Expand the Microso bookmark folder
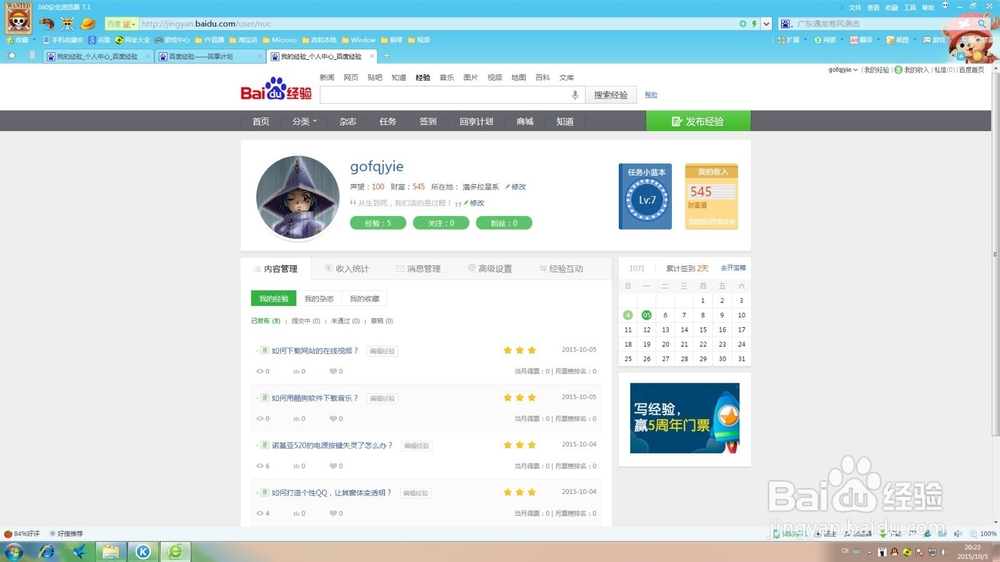This screenshot has width=1000, height=562. point(279,40)
